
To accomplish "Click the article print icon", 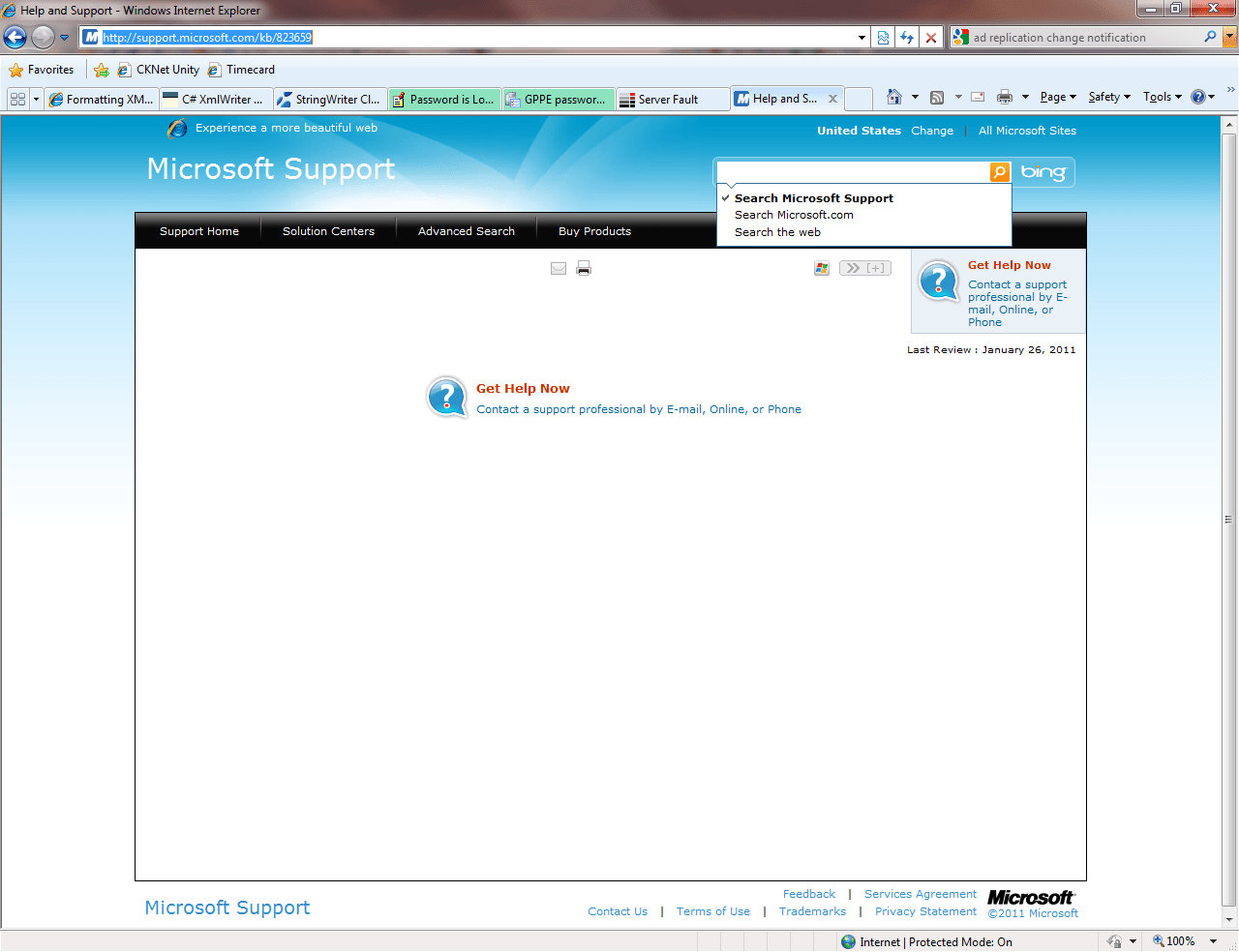I will click(x=584, y=268).
